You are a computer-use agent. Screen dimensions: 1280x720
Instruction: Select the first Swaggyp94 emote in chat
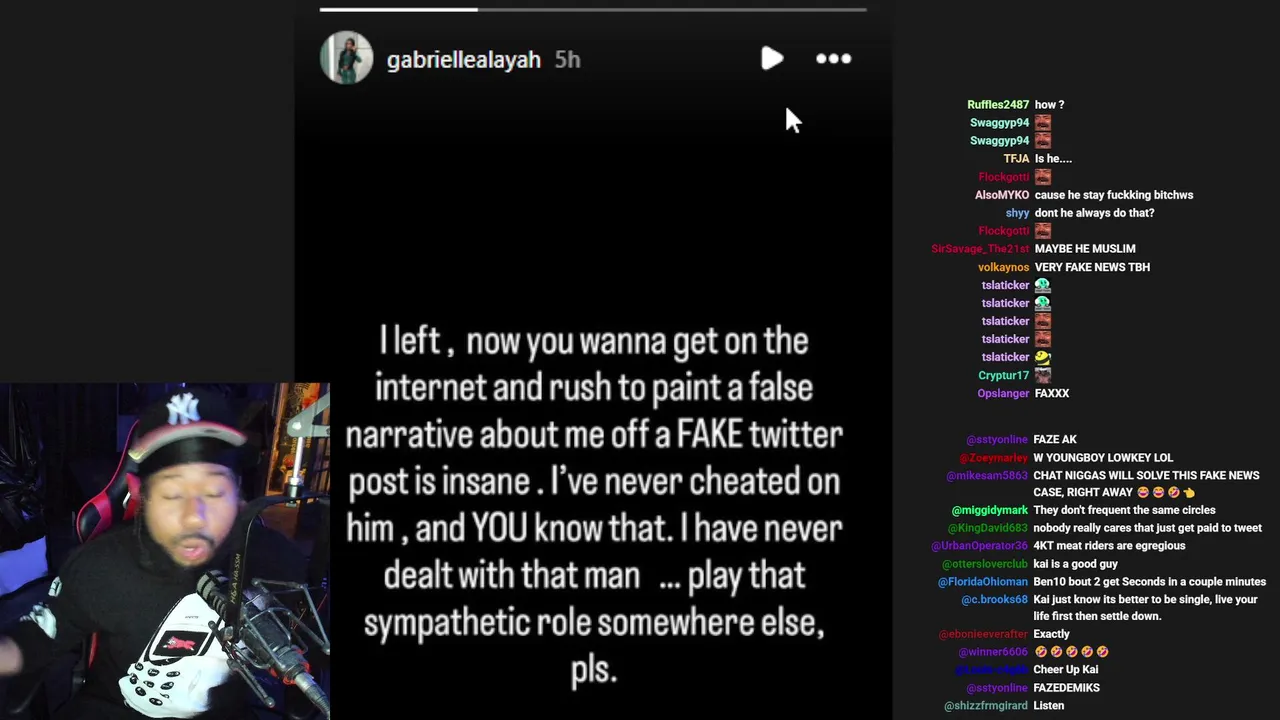(x=1043, y=123)
